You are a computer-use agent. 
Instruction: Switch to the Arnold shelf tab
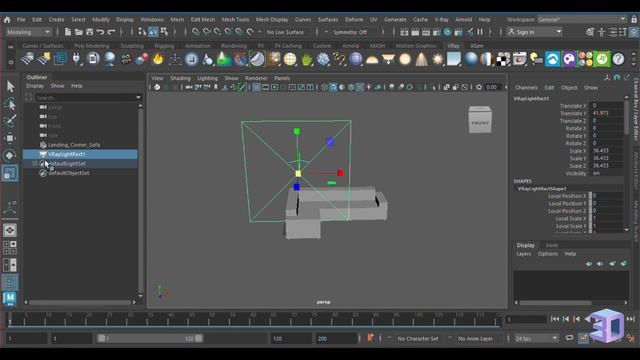coord(350,46)
